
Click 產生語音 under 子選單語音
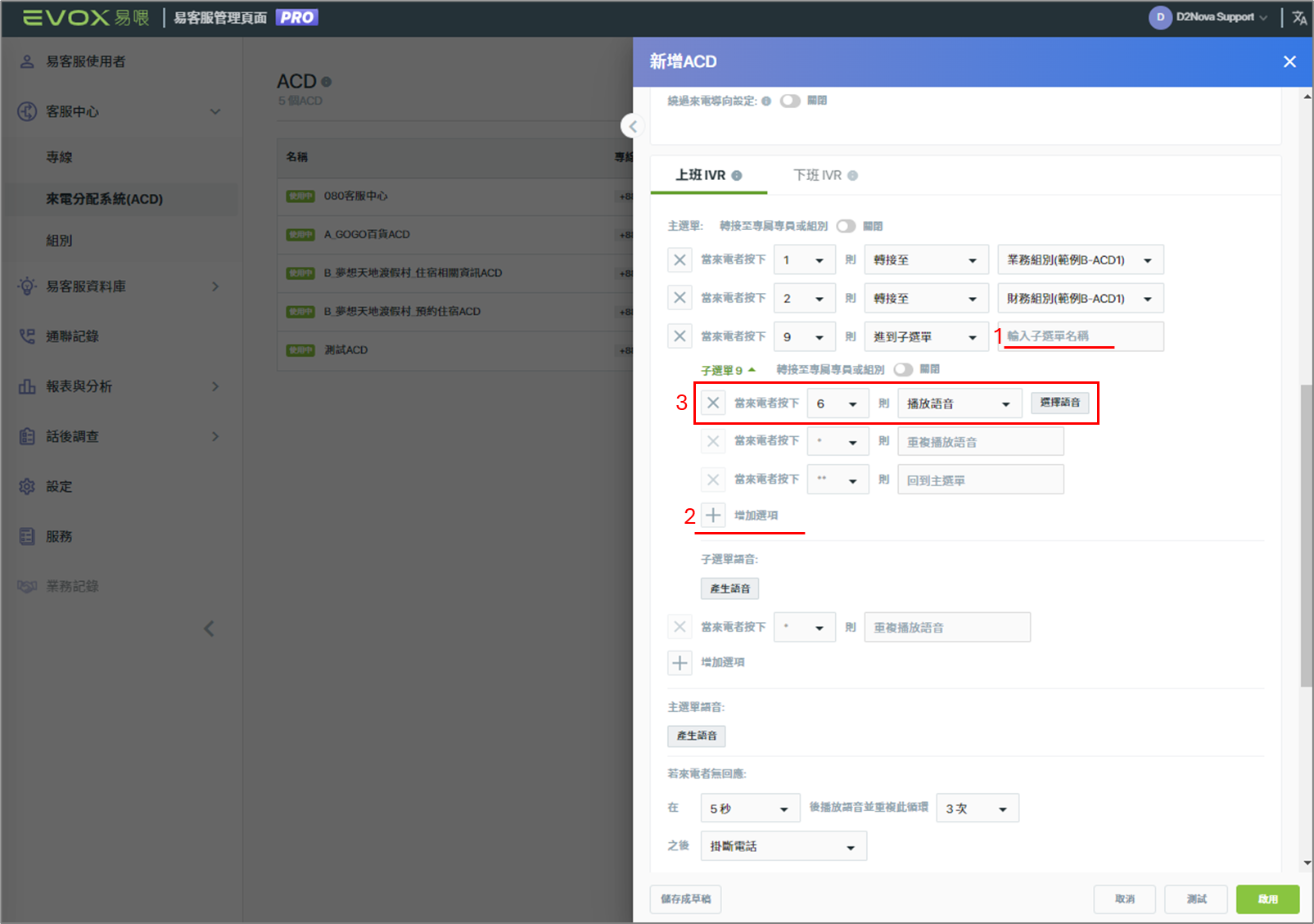(729, 588)
